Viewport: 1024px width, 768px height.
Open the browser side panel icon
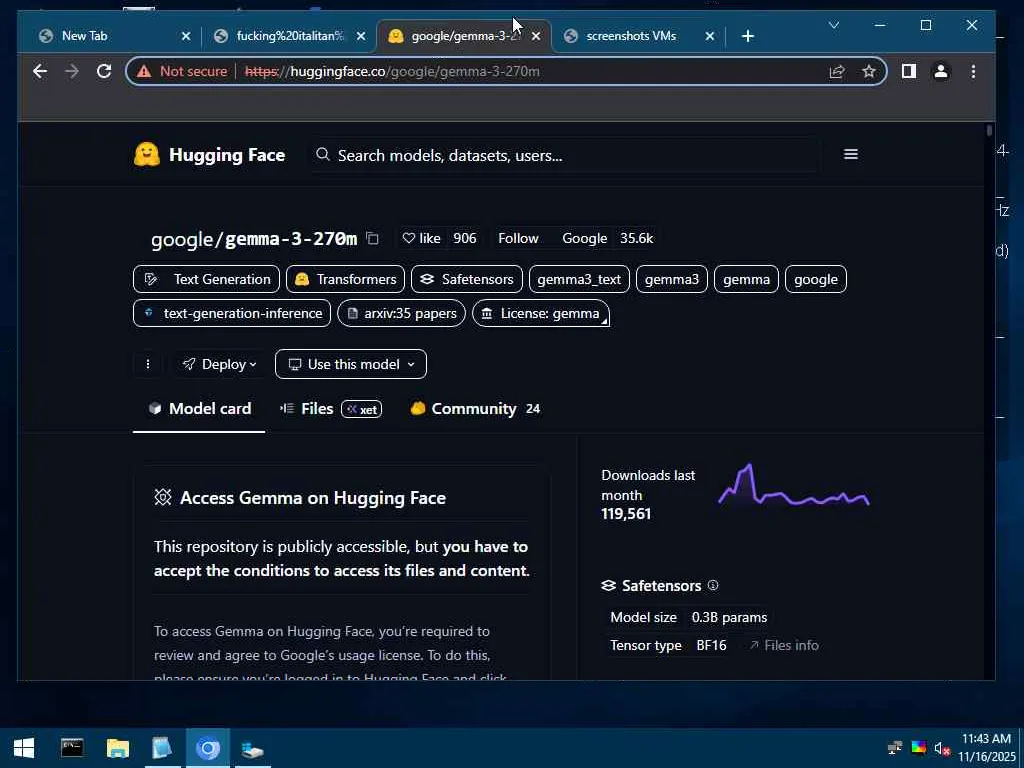[908, 71]
